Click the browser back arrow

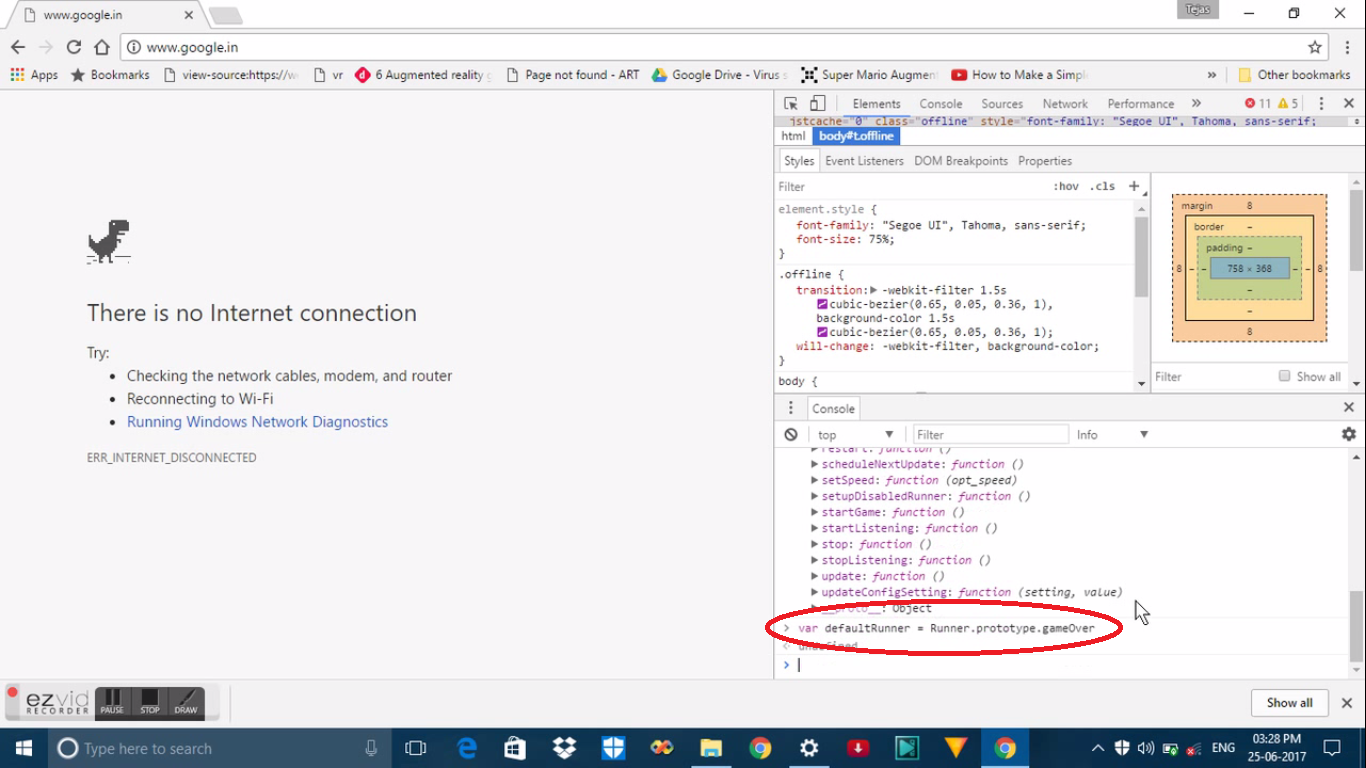(18, 47)
